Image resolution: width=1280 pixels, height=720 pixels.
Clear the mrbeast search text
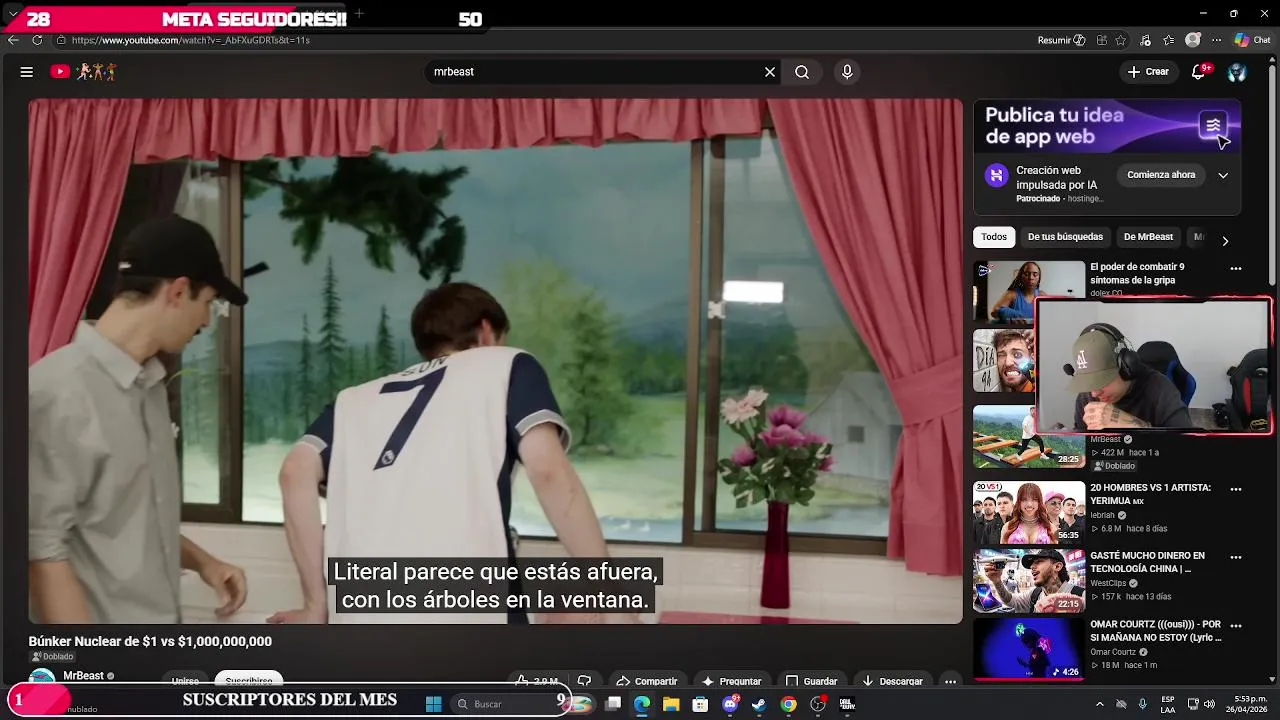point(770,72)
